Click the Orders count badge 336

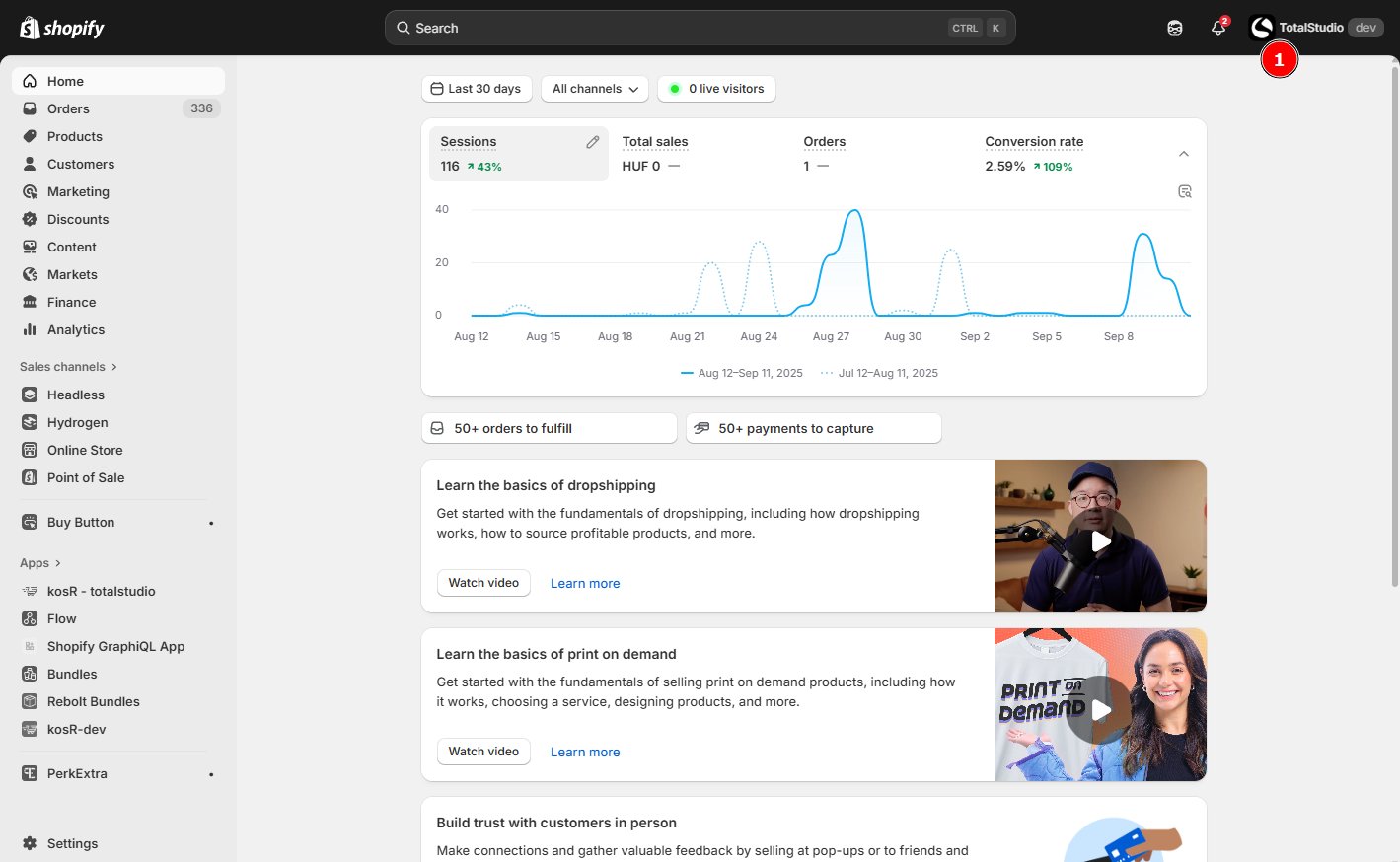(x=201, y=108)
